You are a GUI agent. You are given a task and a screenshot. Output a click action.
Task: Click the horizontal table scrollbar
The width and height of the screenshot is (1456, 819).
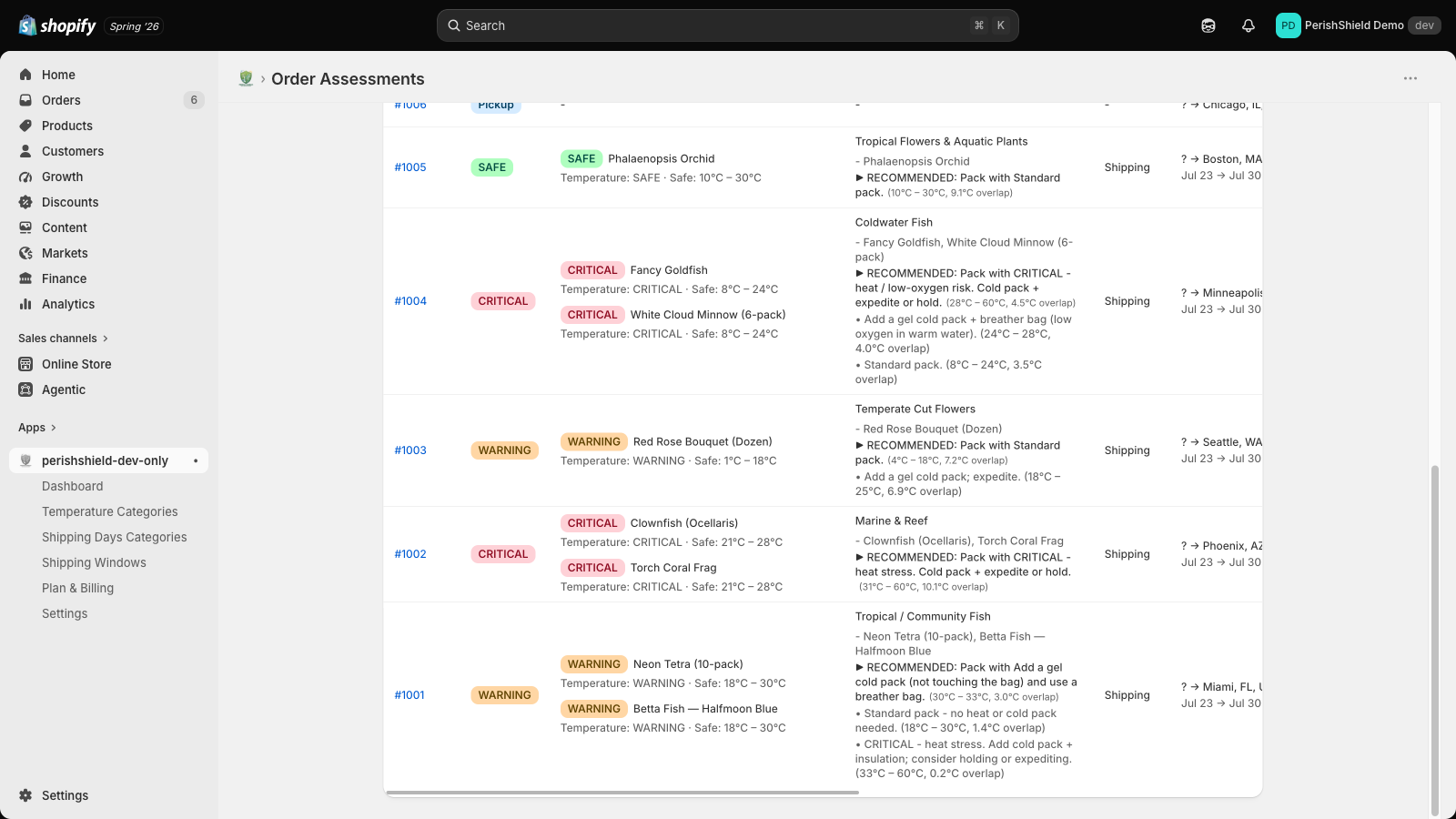(x=622, y=793)
